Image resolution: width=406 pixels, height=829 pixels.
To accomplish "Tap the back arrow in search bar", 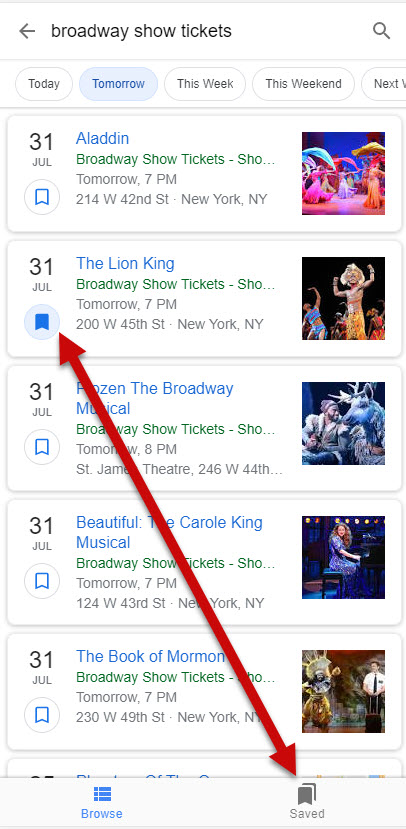I will (26, 31).
